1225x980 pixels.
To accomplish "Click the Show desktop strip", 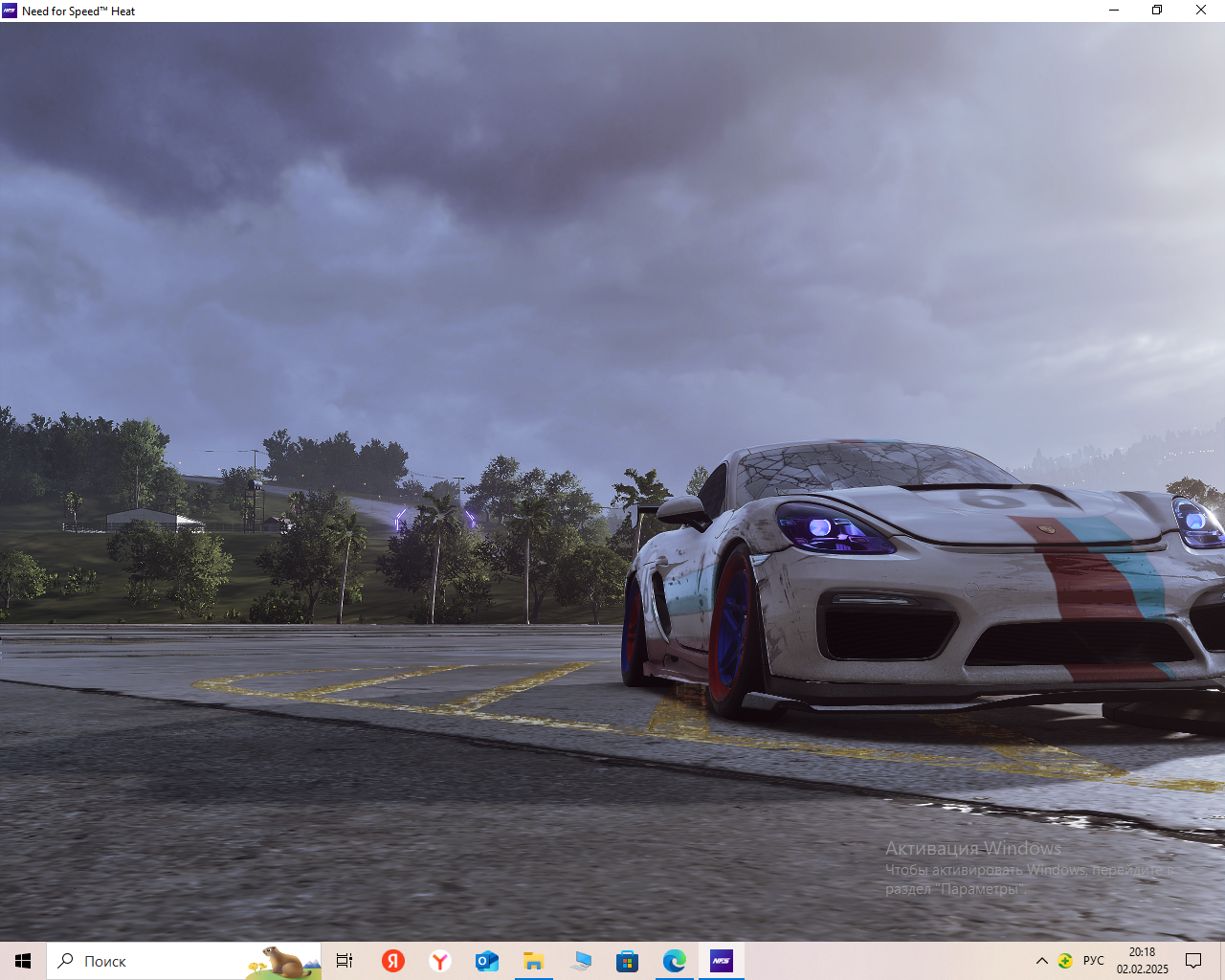I will (x=1222, y=961).
